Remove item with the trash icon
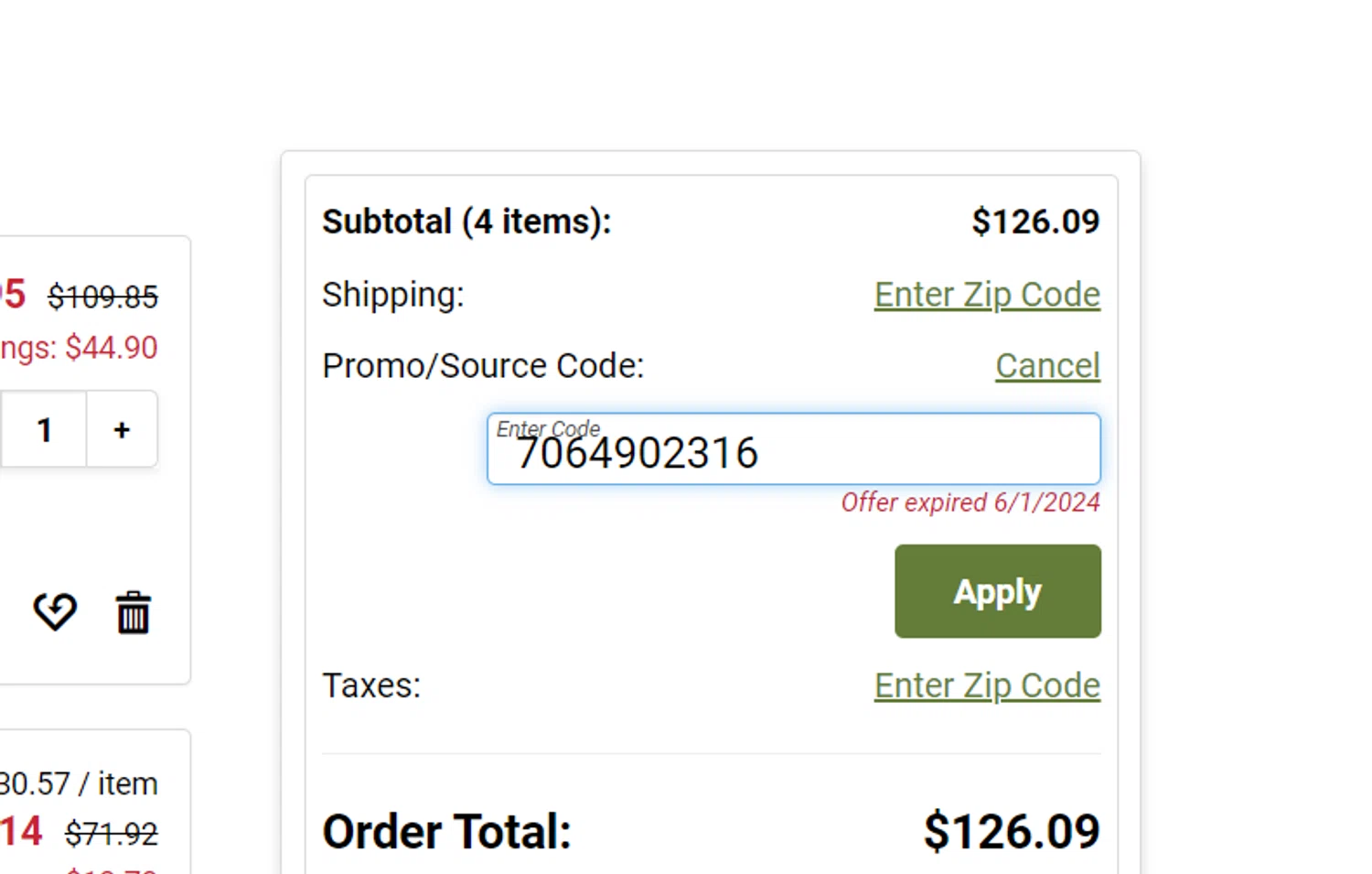Screen dimensions: 1372x874 click(134, 612)
